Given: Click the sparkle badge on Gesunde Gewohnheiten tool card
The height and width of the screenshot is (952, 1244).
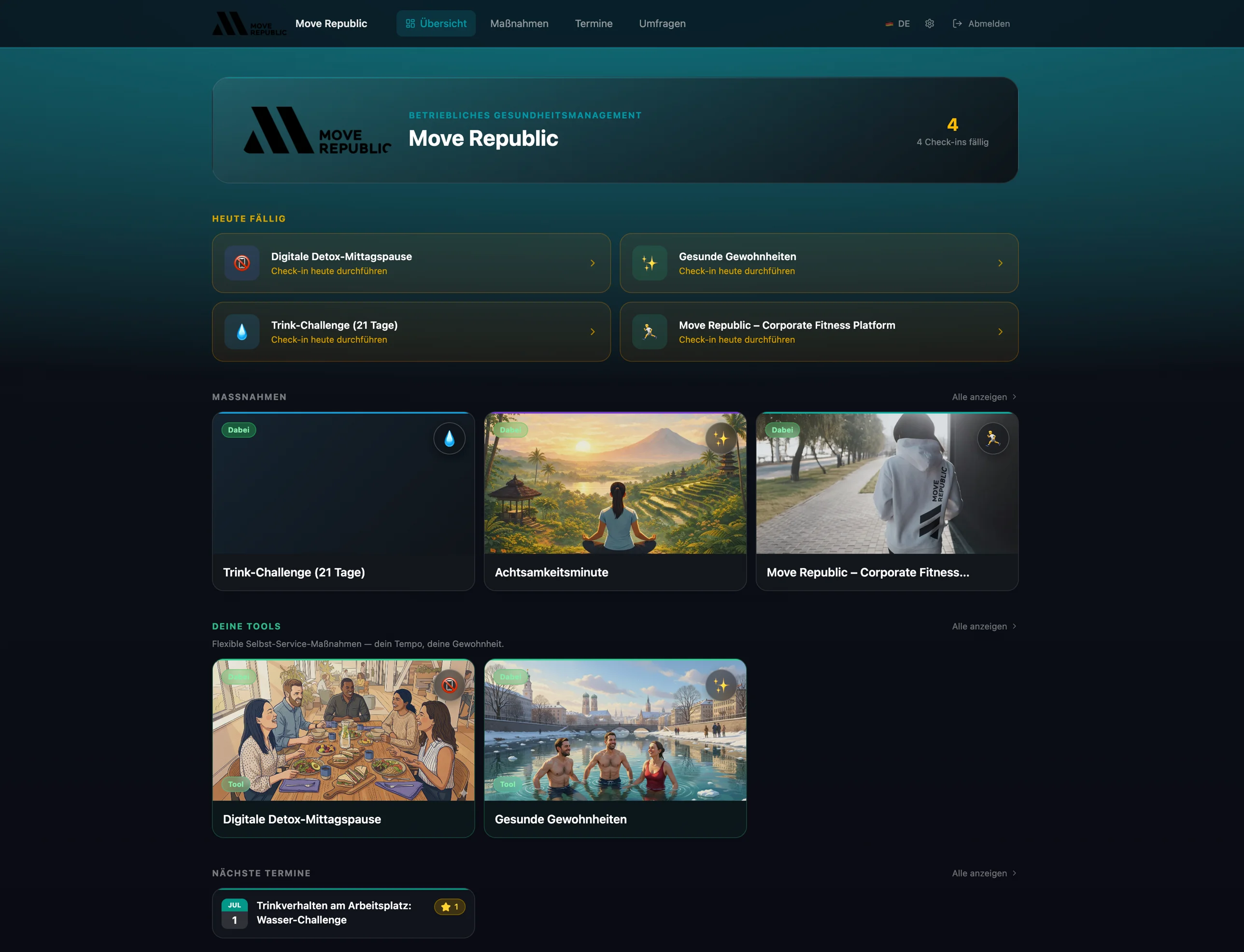Looking at the screenshot, I should tap(721, 686).
